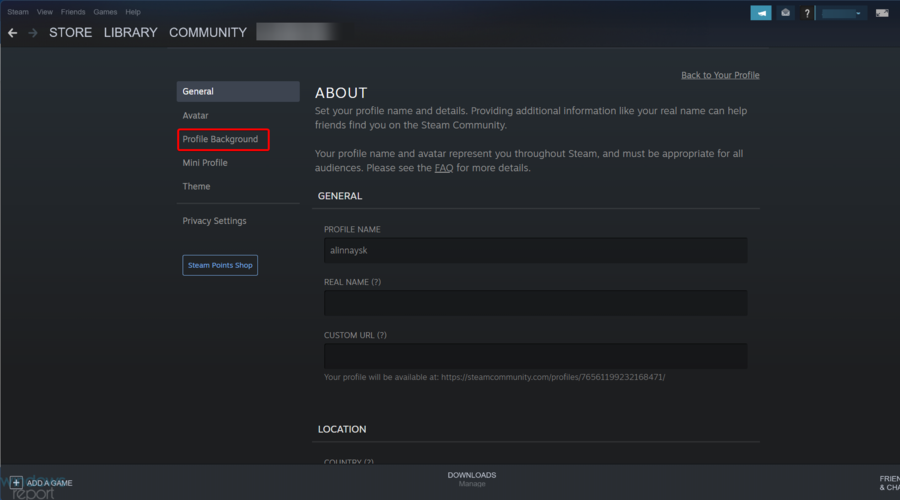The image size is (900, 500).
Task: Follow the Back to Your Profile link
Action: pos(720,75)
